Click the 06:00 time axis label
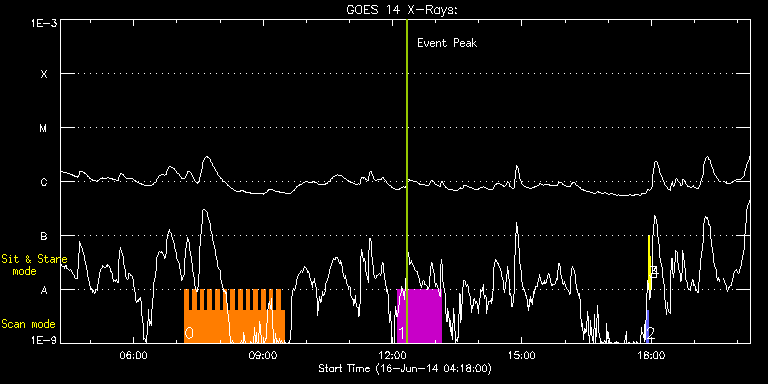 pyautogui.click(x=134, y=354)
